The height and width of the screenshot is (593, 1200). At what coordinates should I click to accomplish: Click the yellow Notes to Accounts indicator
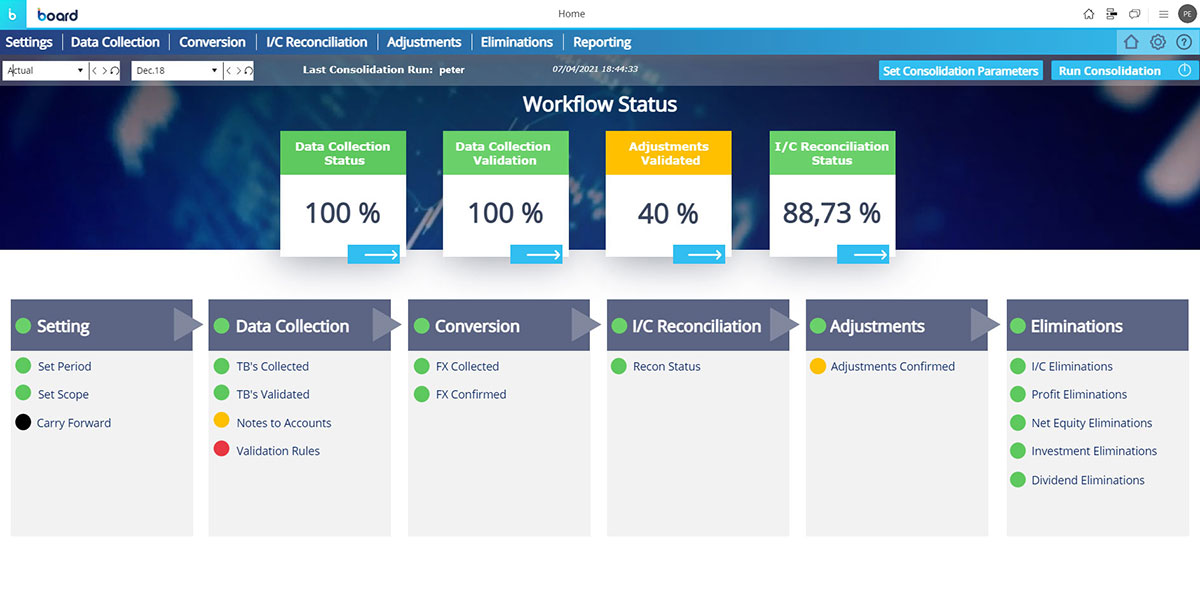221,422
